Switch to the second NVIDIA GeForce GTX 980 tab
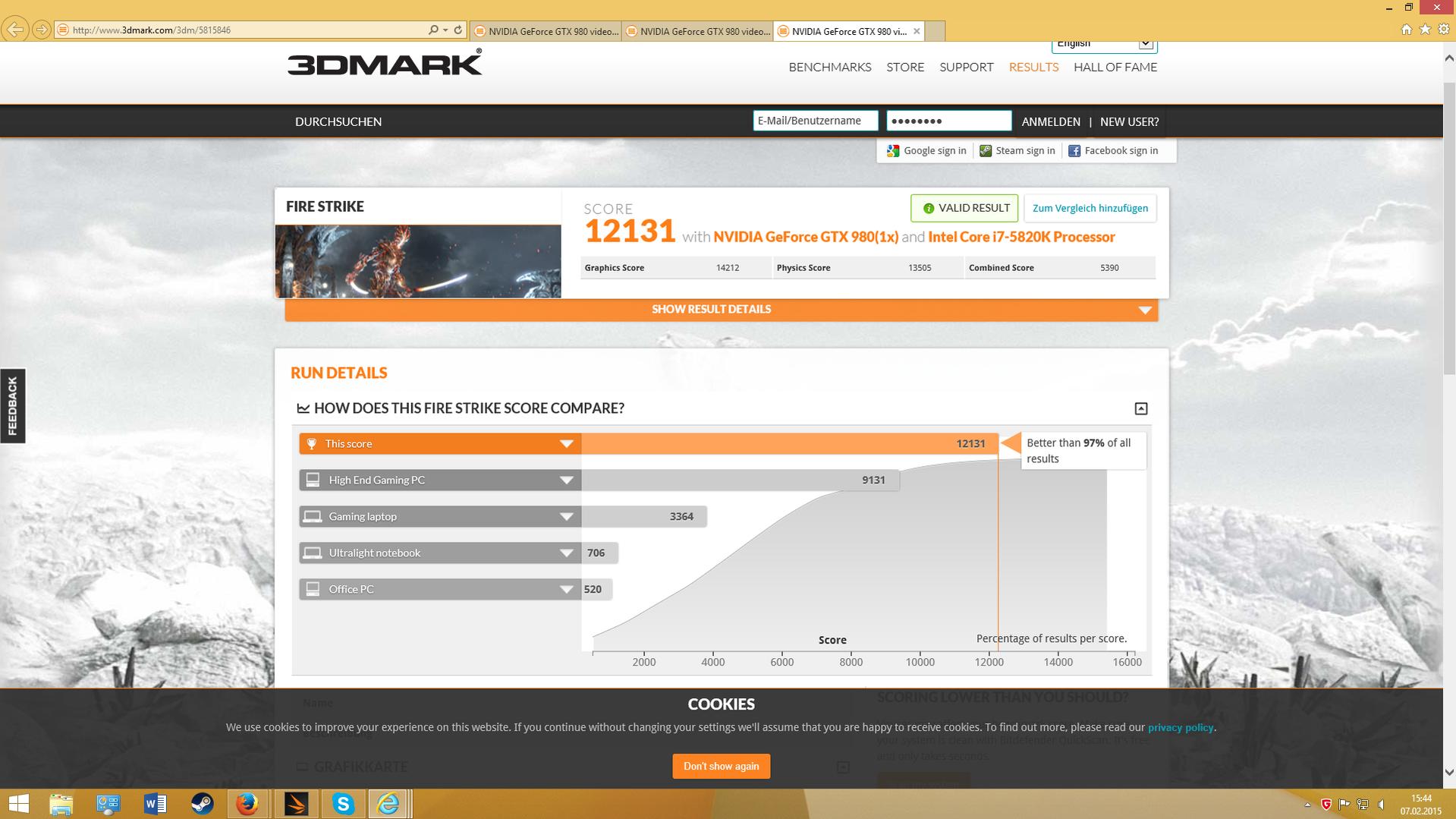 pyautogui.click(x=697, y=31)
